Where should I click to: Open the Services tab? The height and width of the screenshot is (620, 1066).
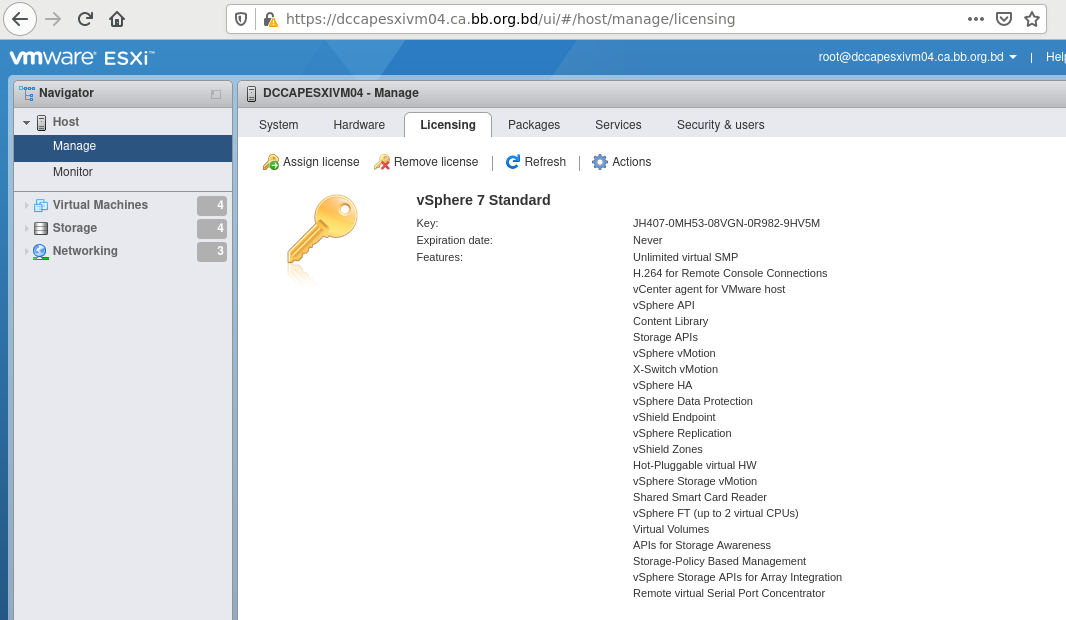618,125
